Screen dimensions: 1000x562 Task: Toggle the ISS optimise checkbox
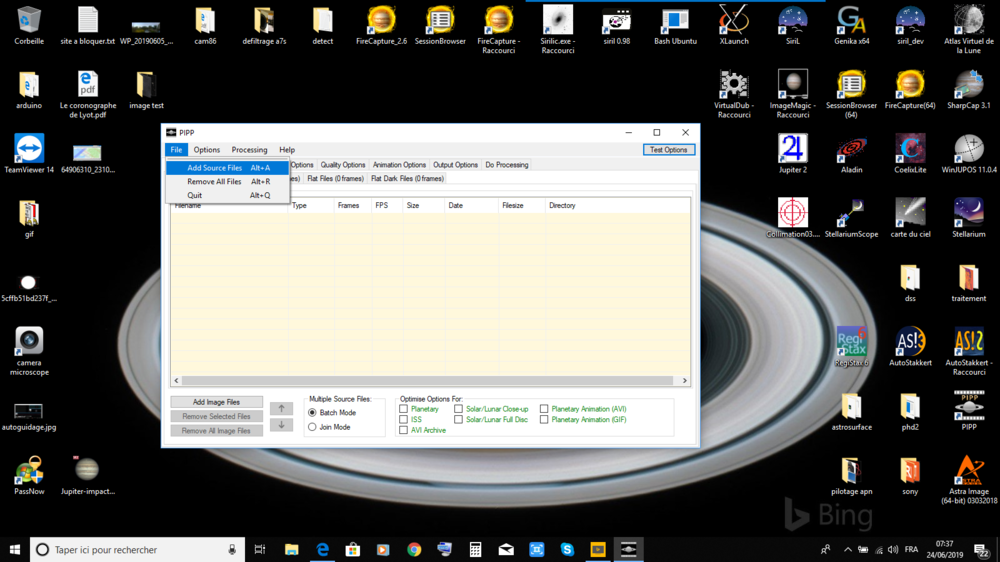403,420
